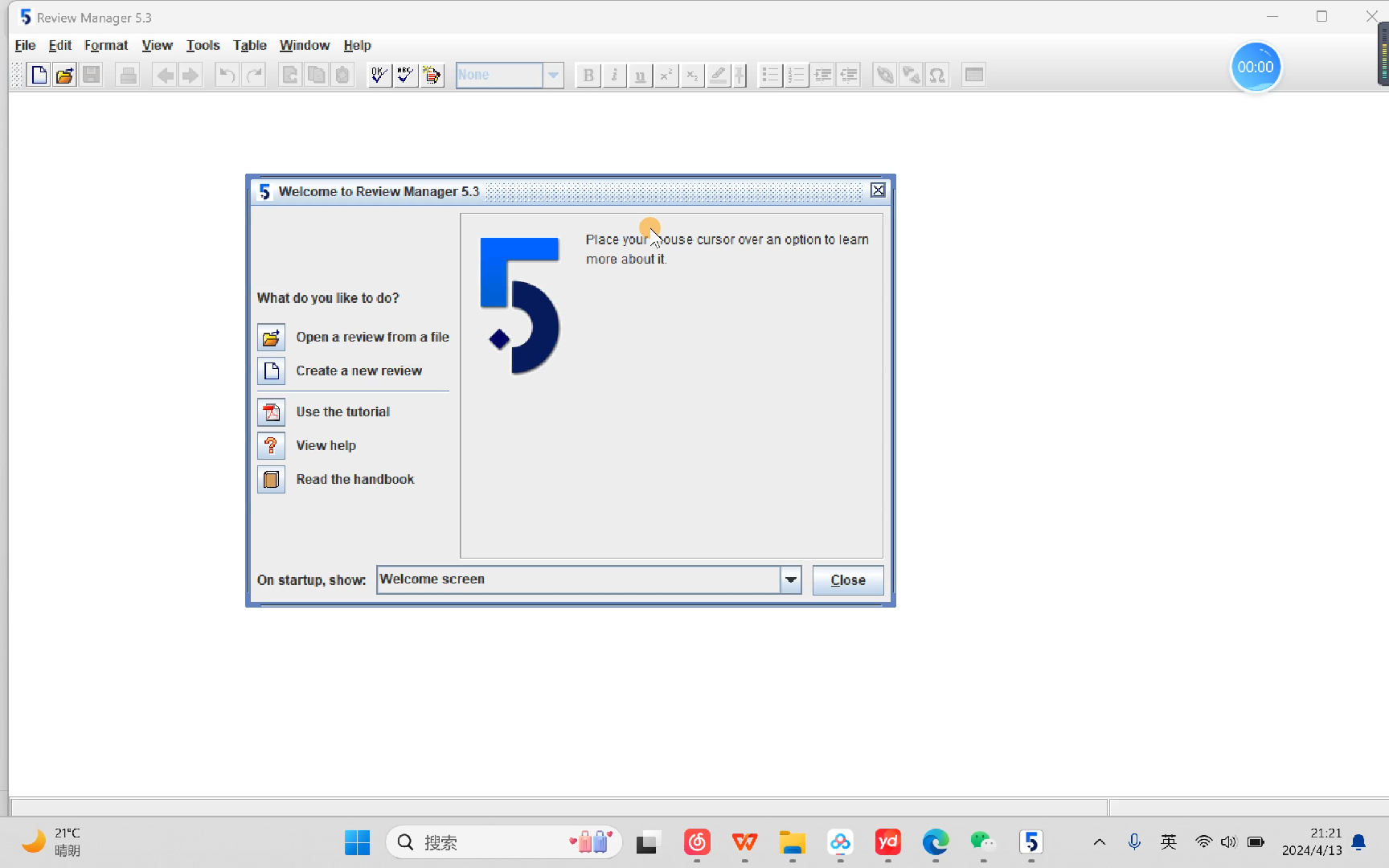This screenshot has height=868, width=1389.
Task: Click the Undo toolbar icon
Action: pos(227,75)
